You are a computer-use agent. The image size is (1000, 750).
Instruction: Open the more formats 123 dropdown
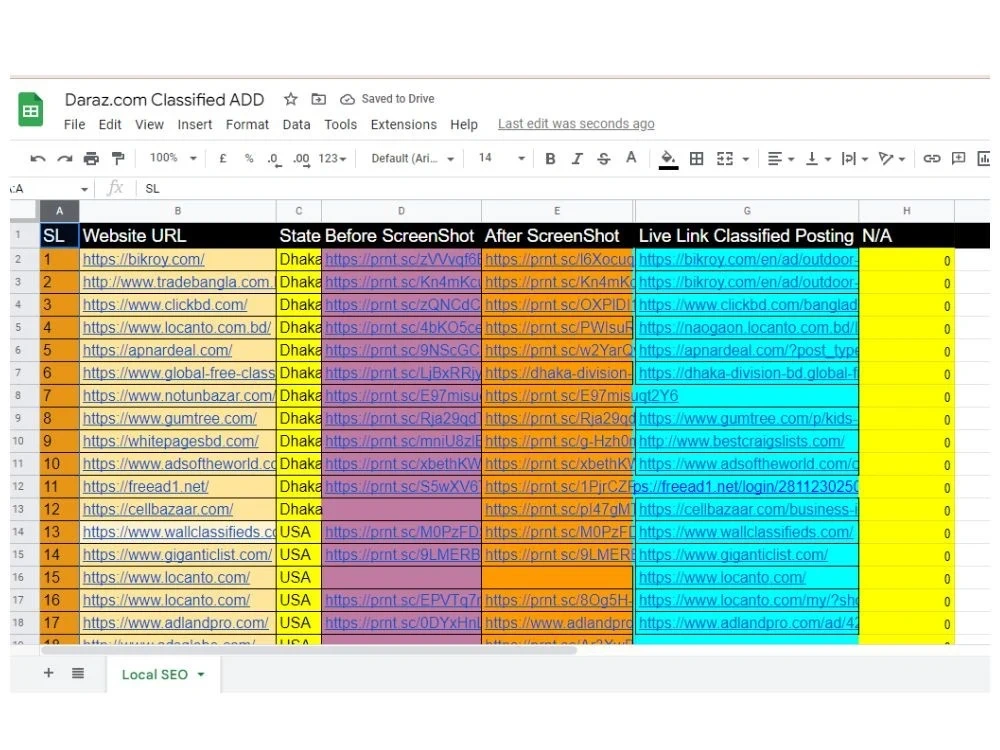(332, 159)
